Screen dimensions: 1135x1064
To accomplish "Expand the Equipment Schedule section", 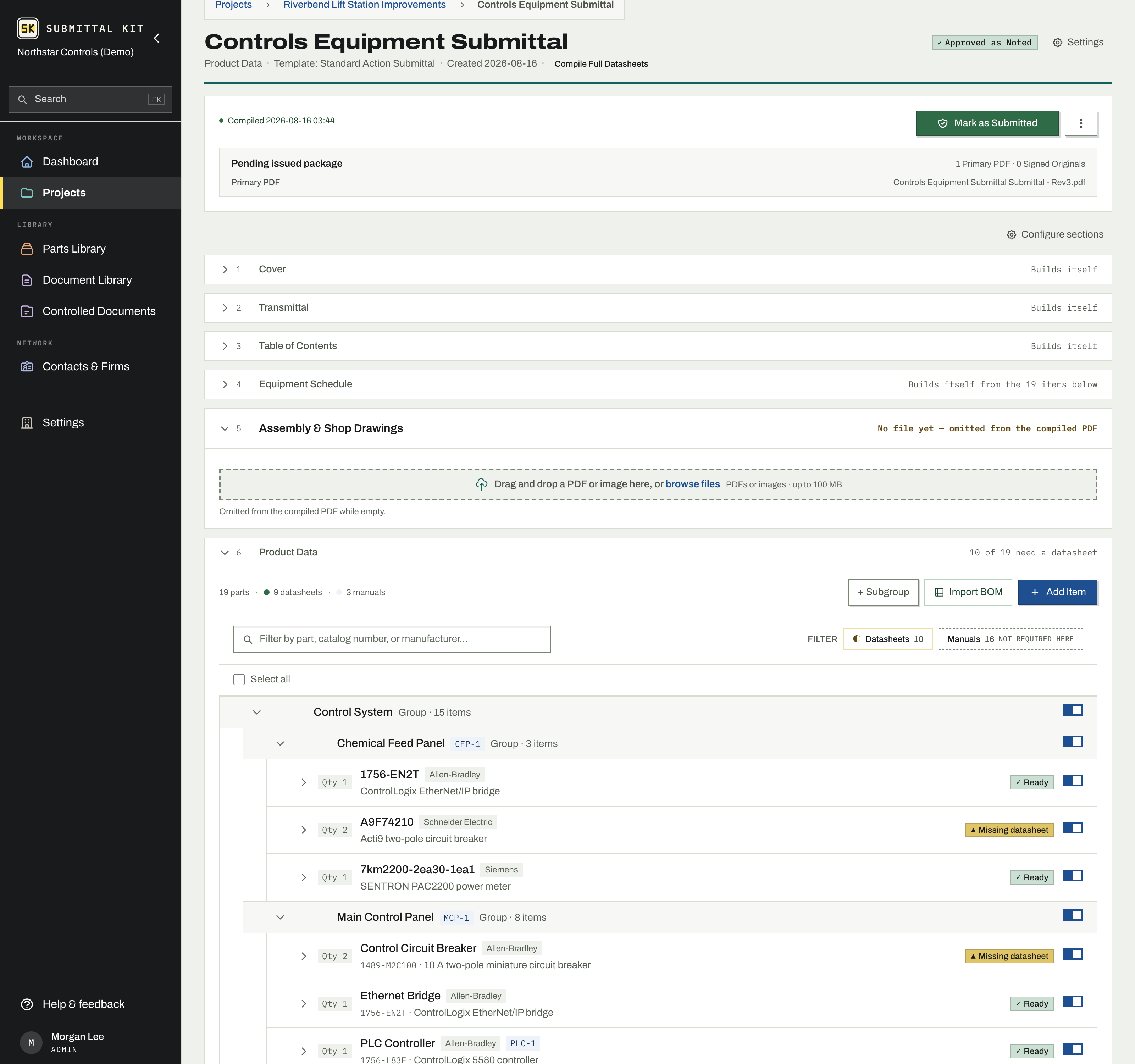I will pos(225,384).
